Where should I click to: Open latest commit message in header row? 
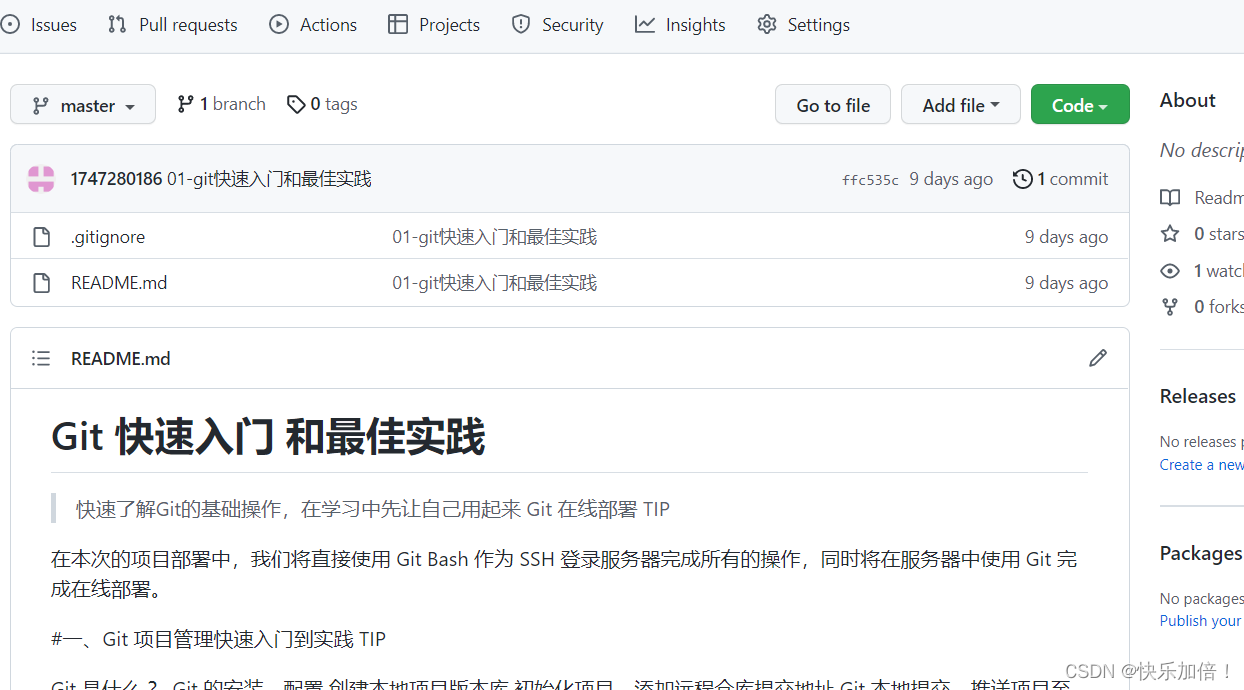pyautogui.click(x=269, y=179)
